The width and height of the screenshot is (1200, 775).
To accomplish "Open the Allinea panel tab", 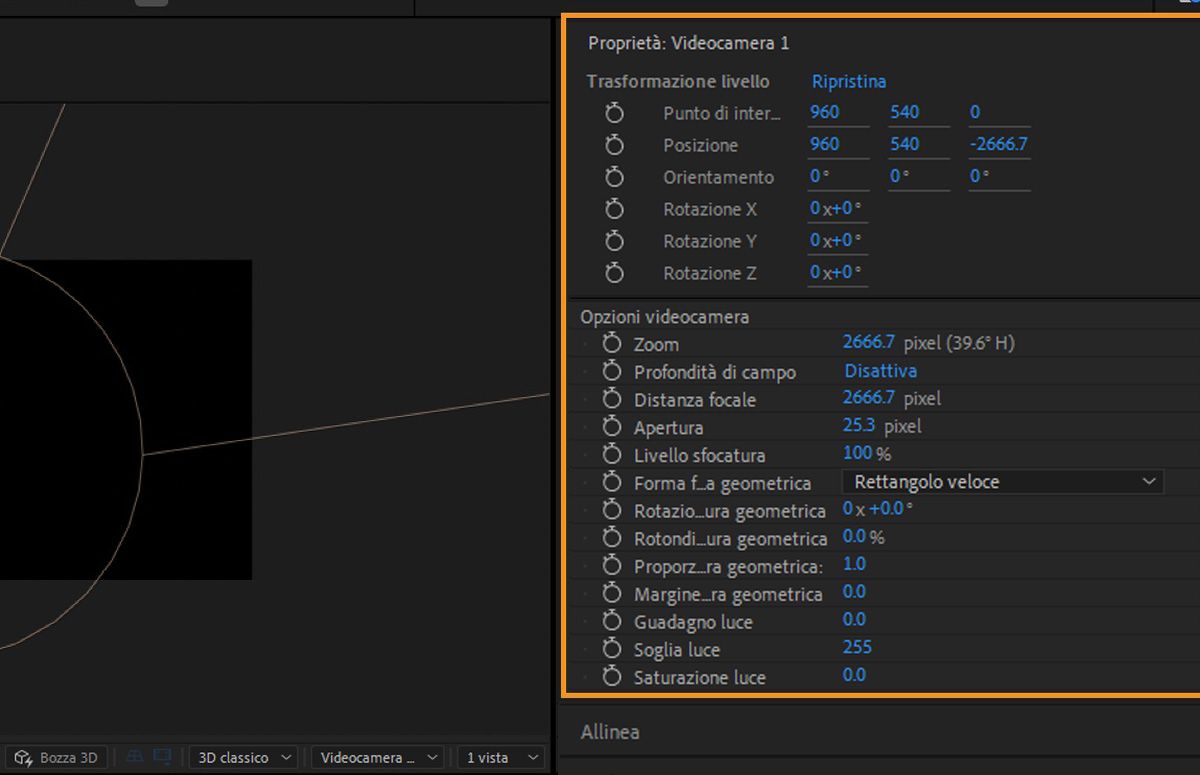I will [x=610, y=732].
